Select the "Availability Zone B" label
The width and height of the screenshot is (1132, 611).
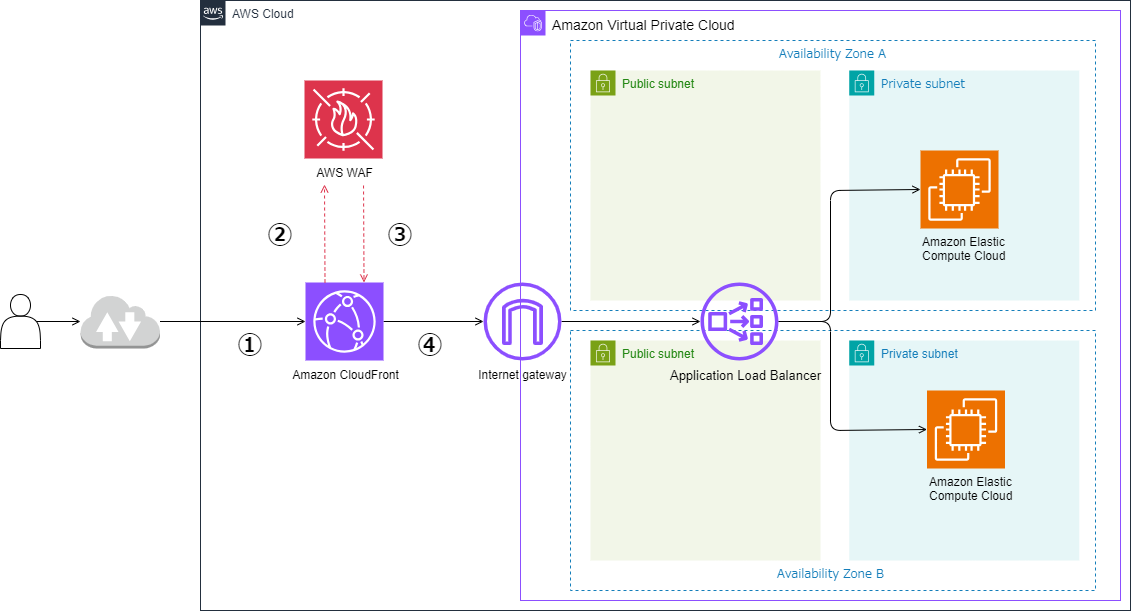(830, 573)
